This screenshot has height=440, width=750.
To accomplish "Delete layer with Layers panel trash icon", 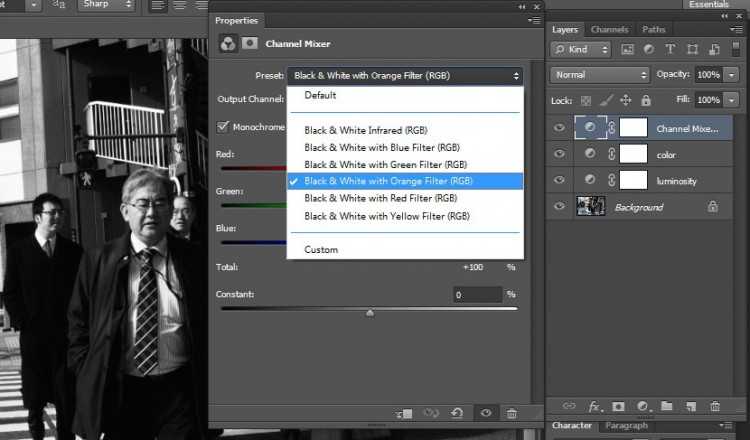I will click(715, 406).
